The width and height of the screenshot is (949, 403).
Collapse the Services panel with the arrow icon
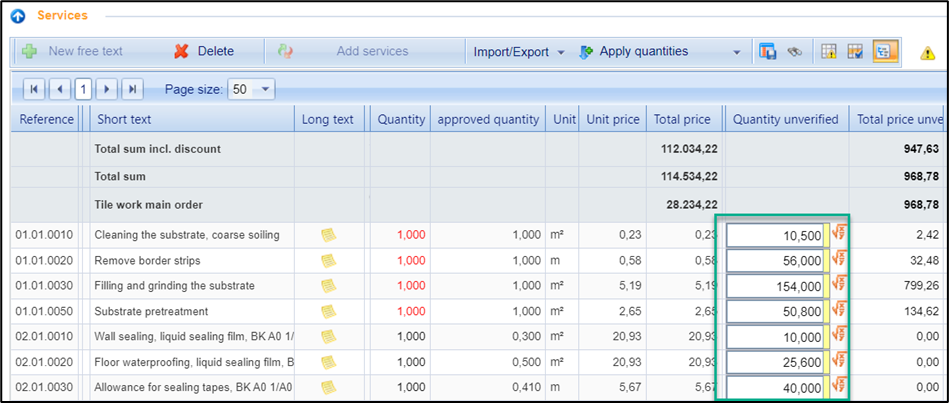[18, 16]
